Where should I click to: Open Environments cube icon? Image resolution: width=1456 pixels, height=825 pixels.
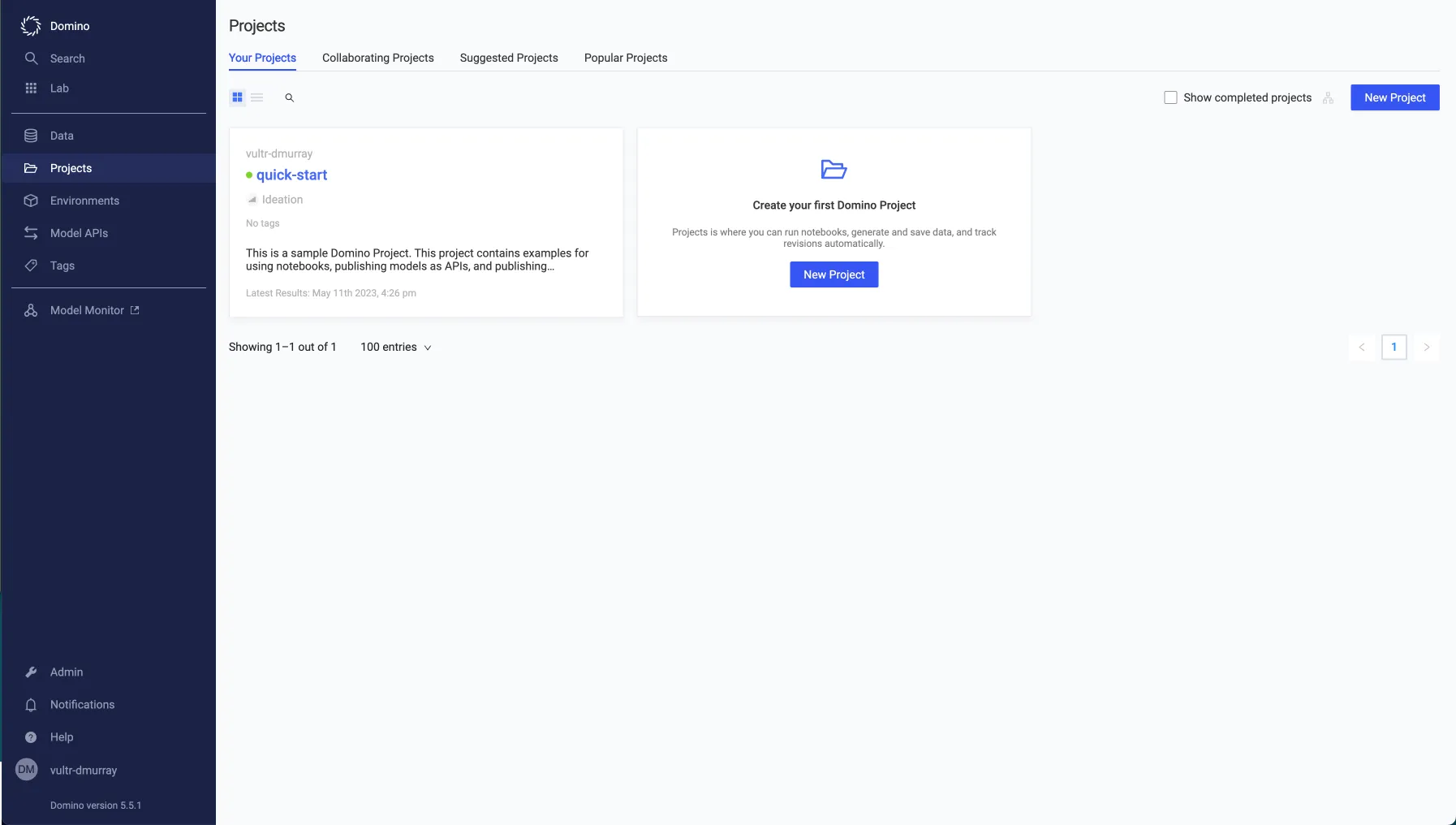31,201
